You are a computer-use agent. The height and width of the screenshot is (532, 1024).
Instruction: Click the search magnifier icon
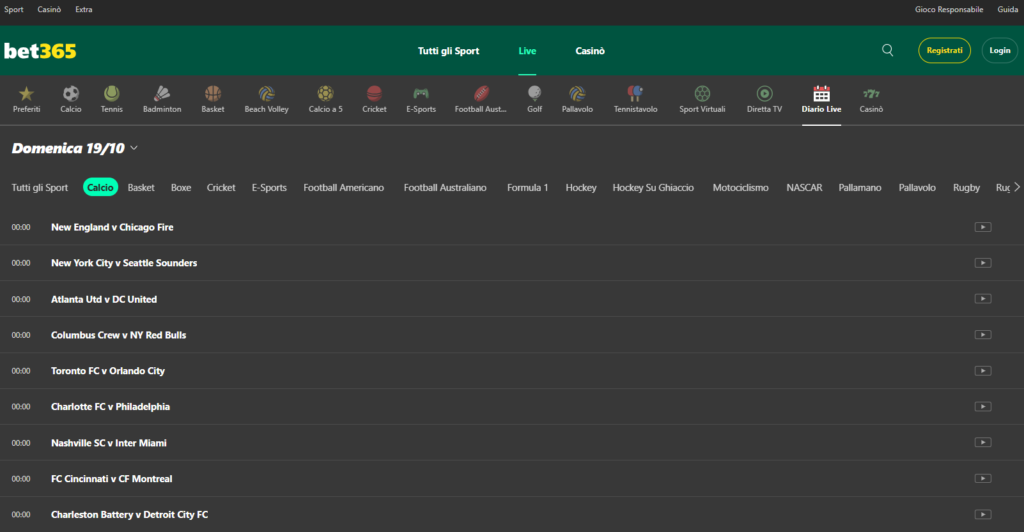point(888,50)
